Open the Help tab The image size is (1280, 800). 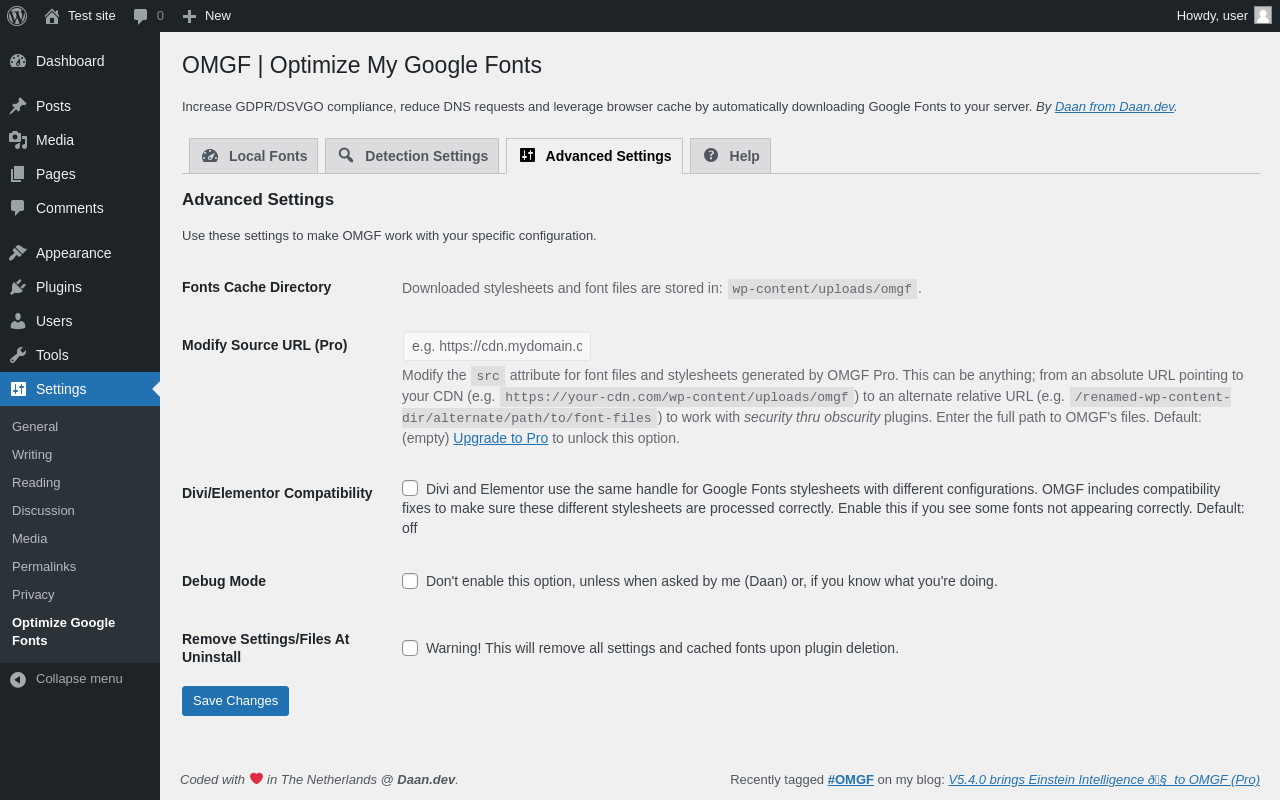point(730,156)
